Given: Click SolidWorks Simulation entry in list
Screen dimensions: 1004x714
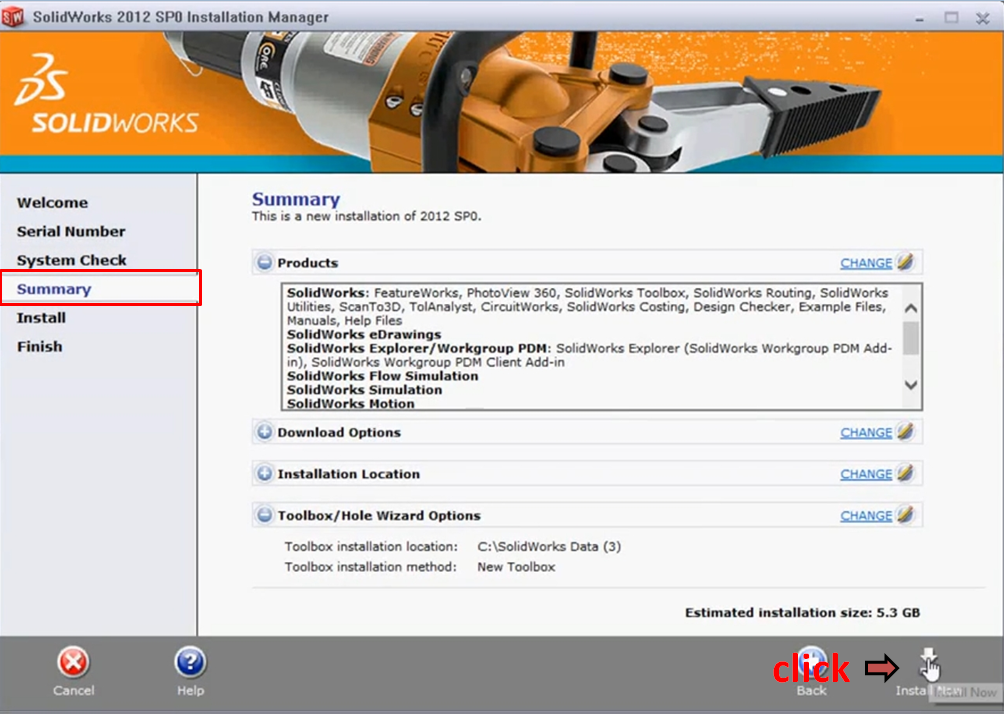Looking at the screenshot, I should pos(364,390).
